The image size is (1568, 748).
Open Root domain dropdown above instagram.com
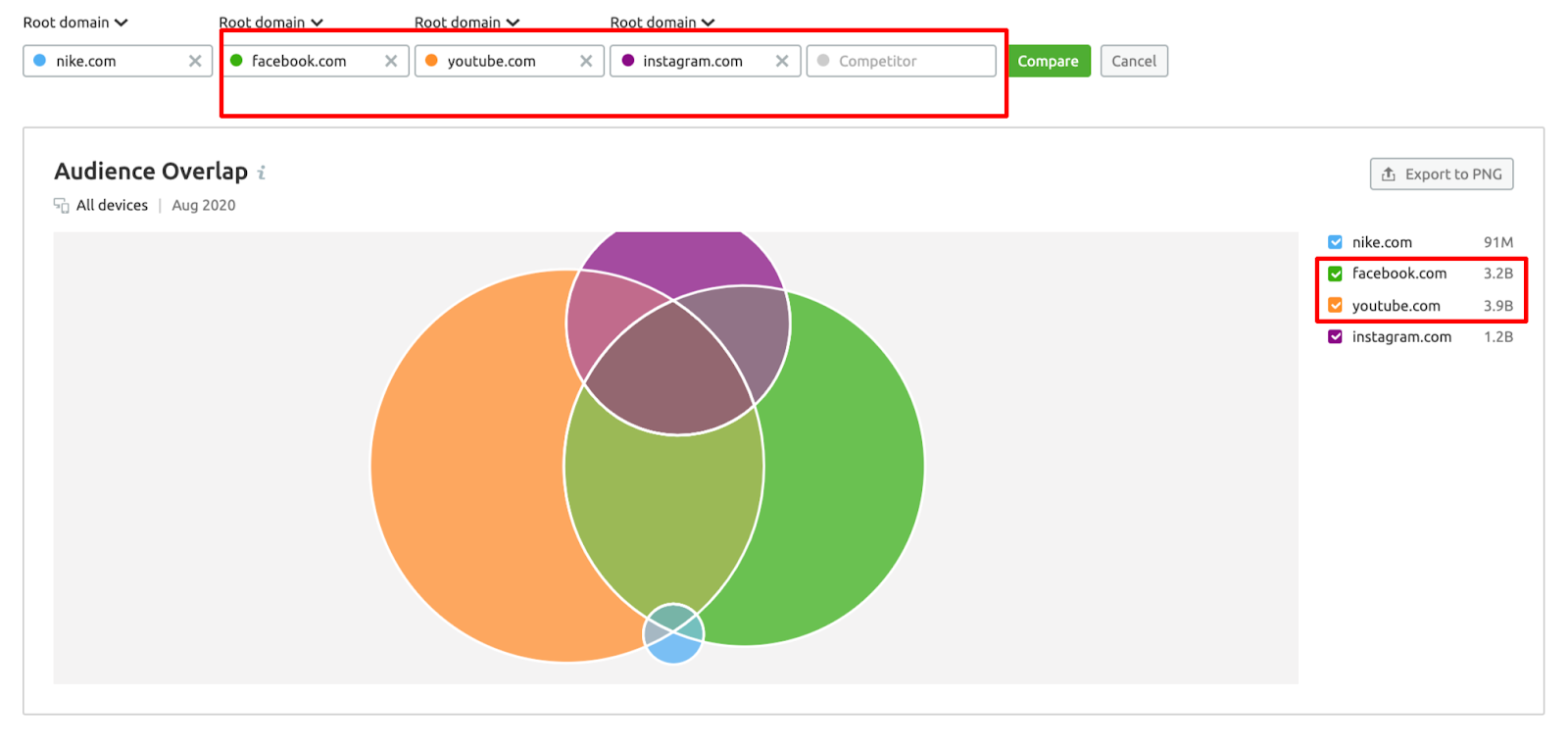coord(662,22)
